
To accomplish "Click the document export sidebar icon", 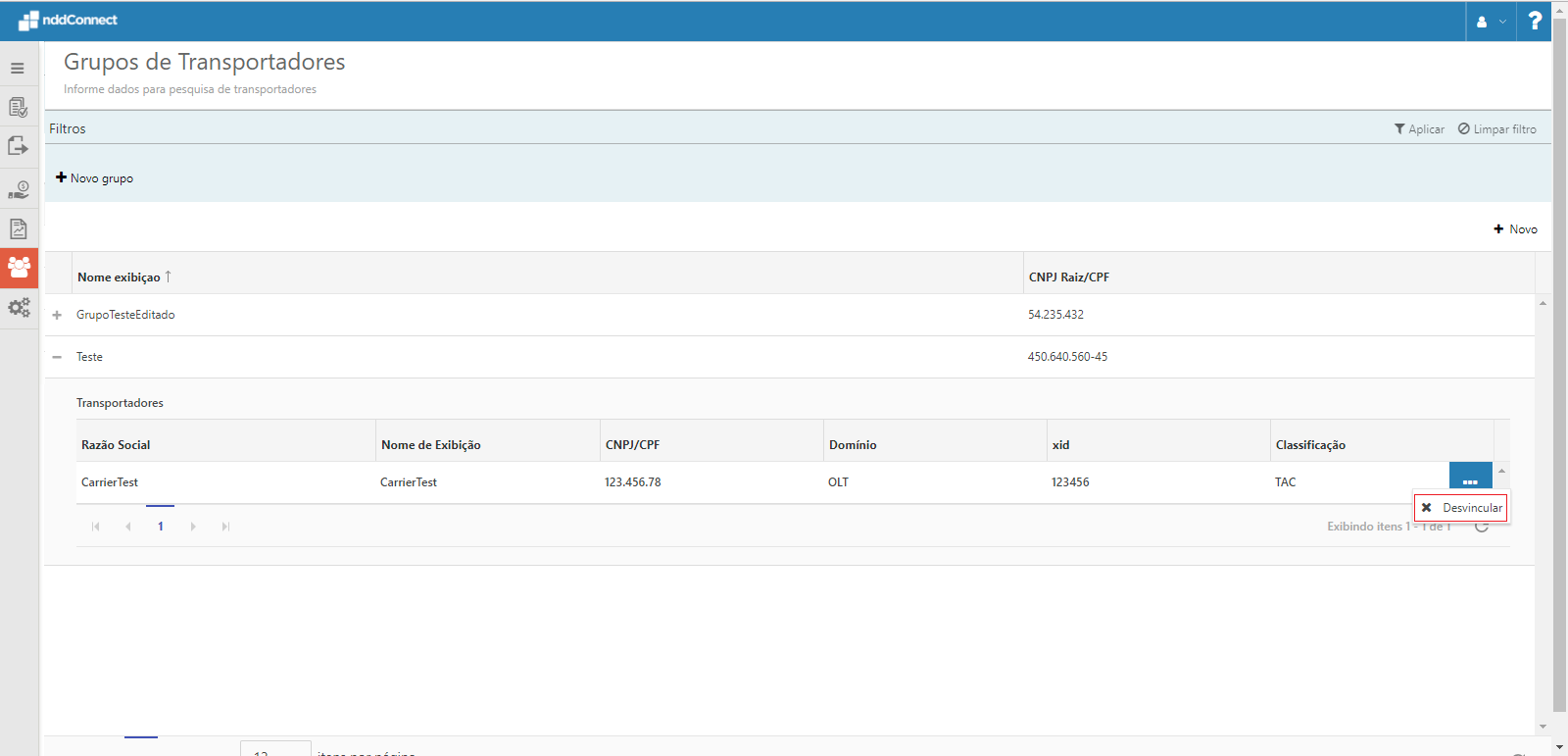I will (18, 146).
